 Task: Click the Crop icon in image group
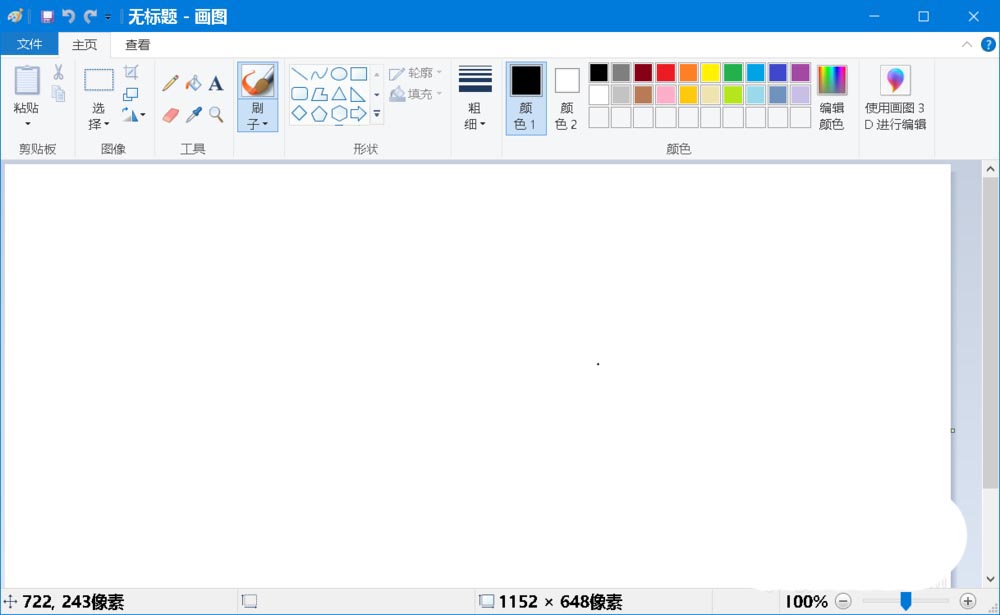(x=131, y=72)
